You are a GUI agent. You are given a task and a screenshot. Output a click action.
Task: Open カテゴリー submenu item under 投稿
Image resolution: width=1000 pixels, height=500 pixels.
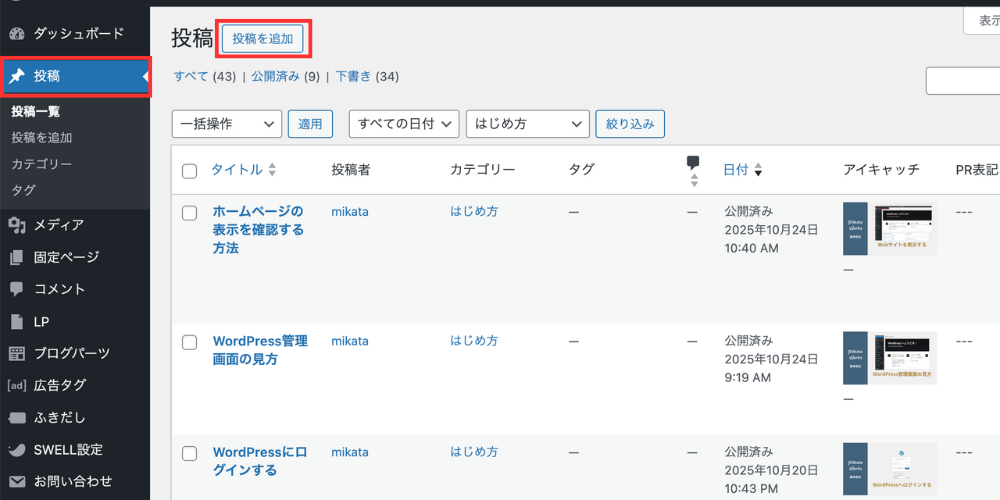[41, 164]
